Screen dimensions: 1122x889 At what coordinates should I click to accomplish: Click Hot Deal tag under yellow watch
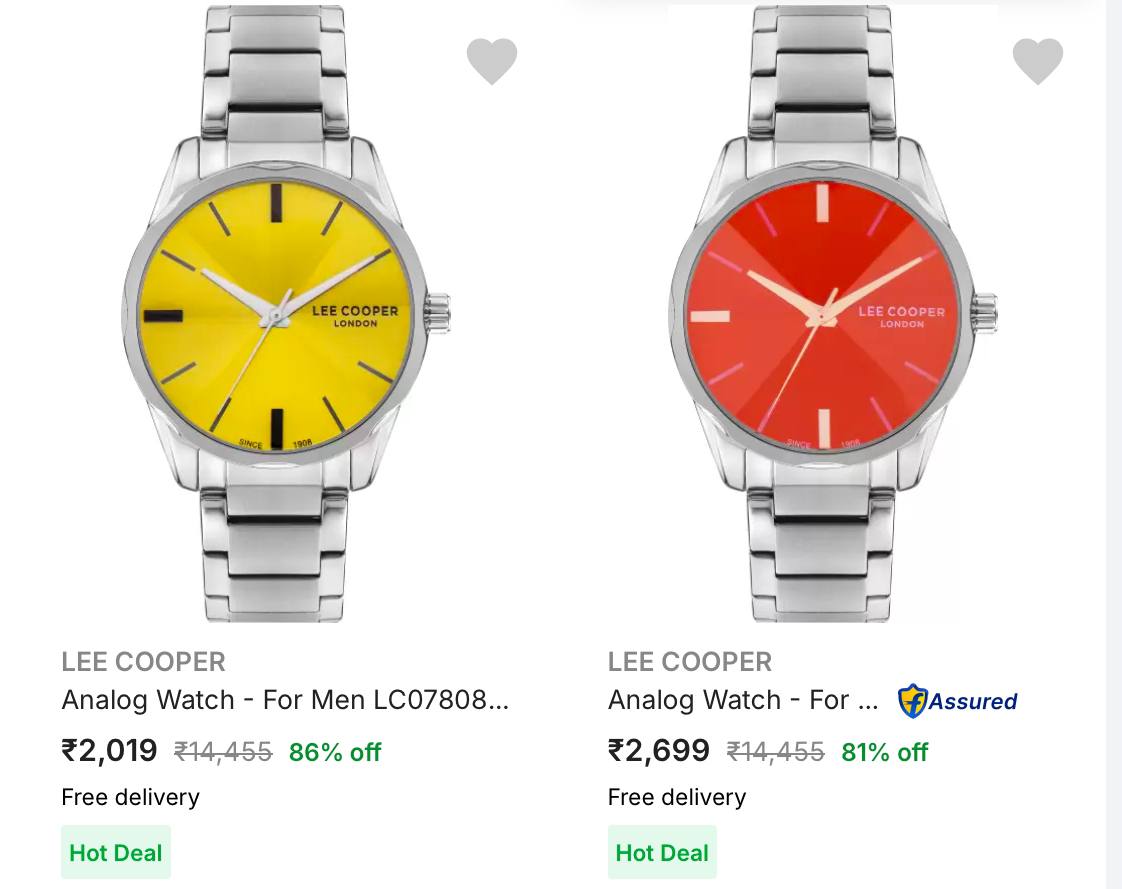click(x=116, y=852)
